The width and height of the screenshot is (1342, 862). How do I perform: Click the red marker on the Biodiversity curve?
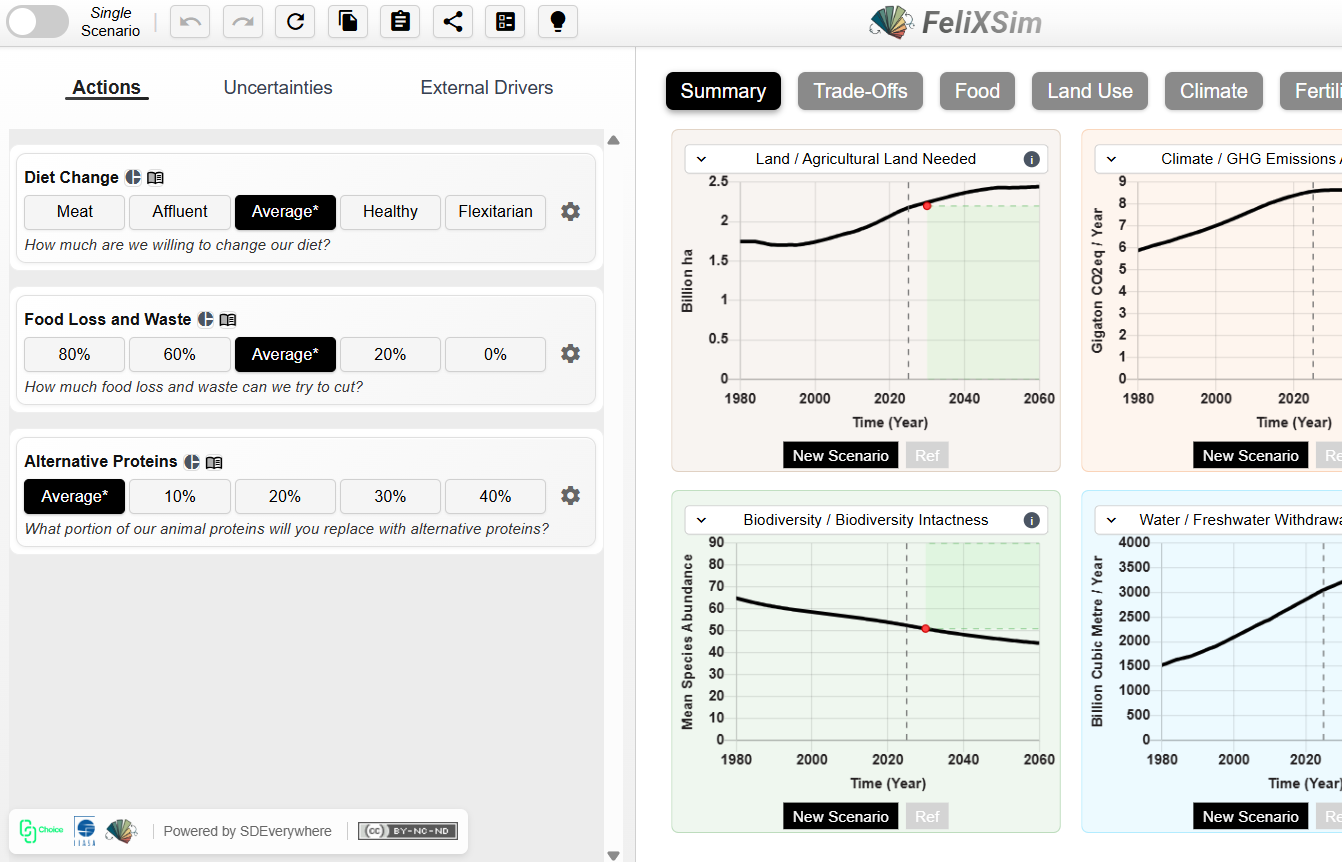(926, 629)
